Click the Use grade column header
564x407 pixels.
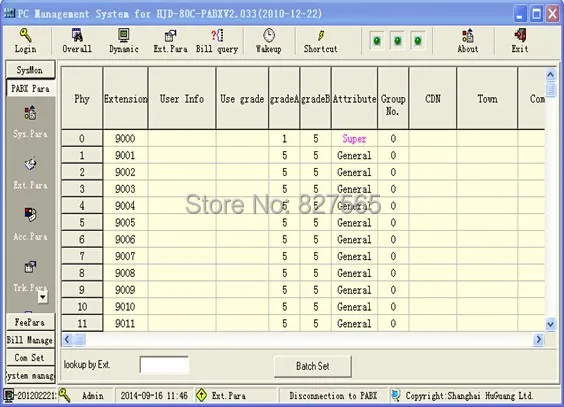tap(242, 98)
